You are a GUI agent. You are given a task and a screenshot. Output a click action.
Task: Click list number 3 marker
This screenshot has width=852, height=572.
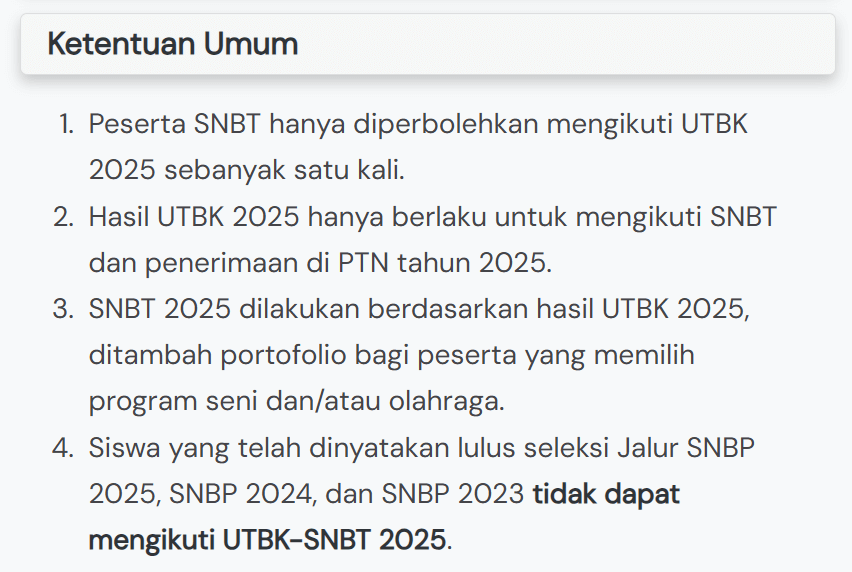[x=64, y=309]
